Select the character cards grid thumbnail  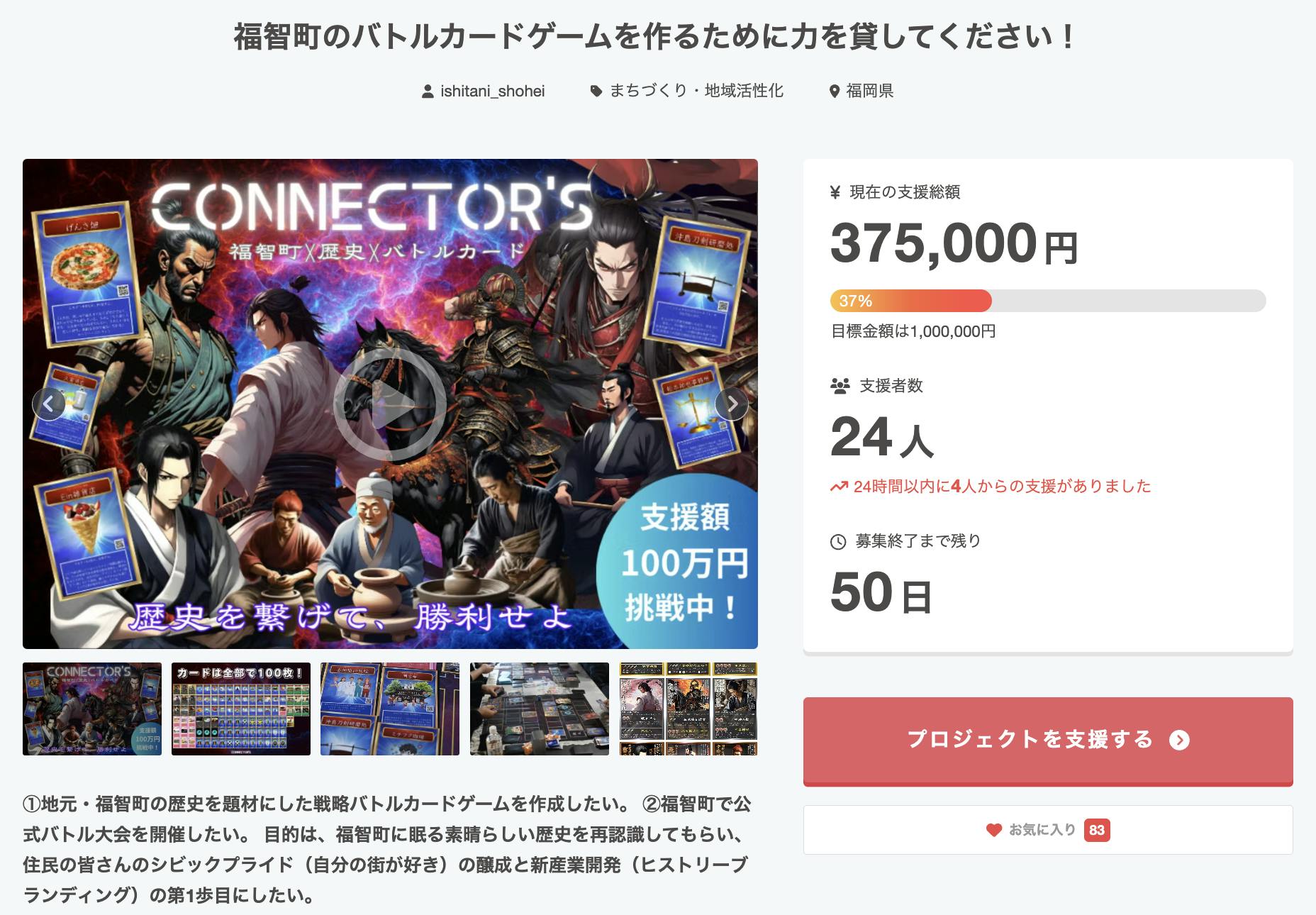pos(688,709)
